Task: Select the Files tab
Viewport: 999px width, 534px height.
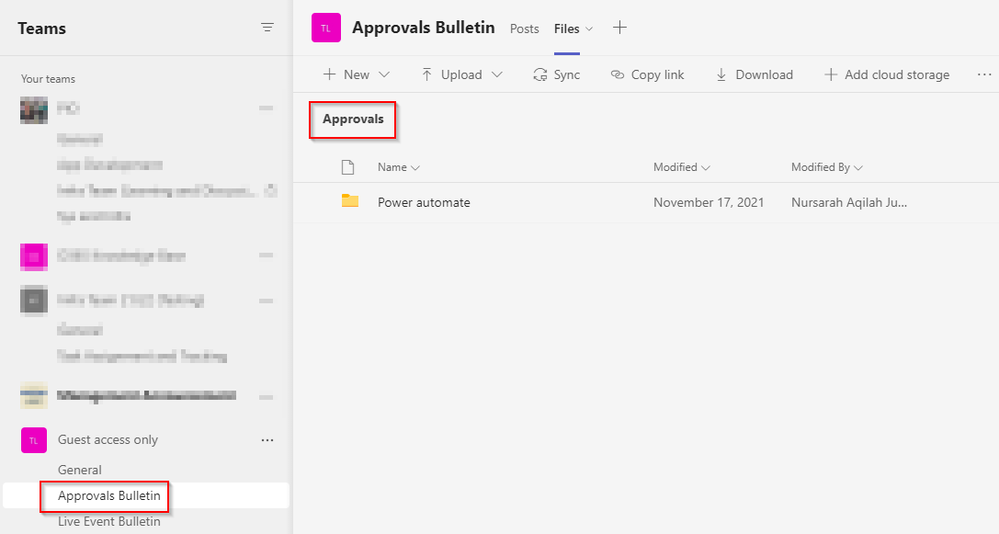Action: coord(566,29)
